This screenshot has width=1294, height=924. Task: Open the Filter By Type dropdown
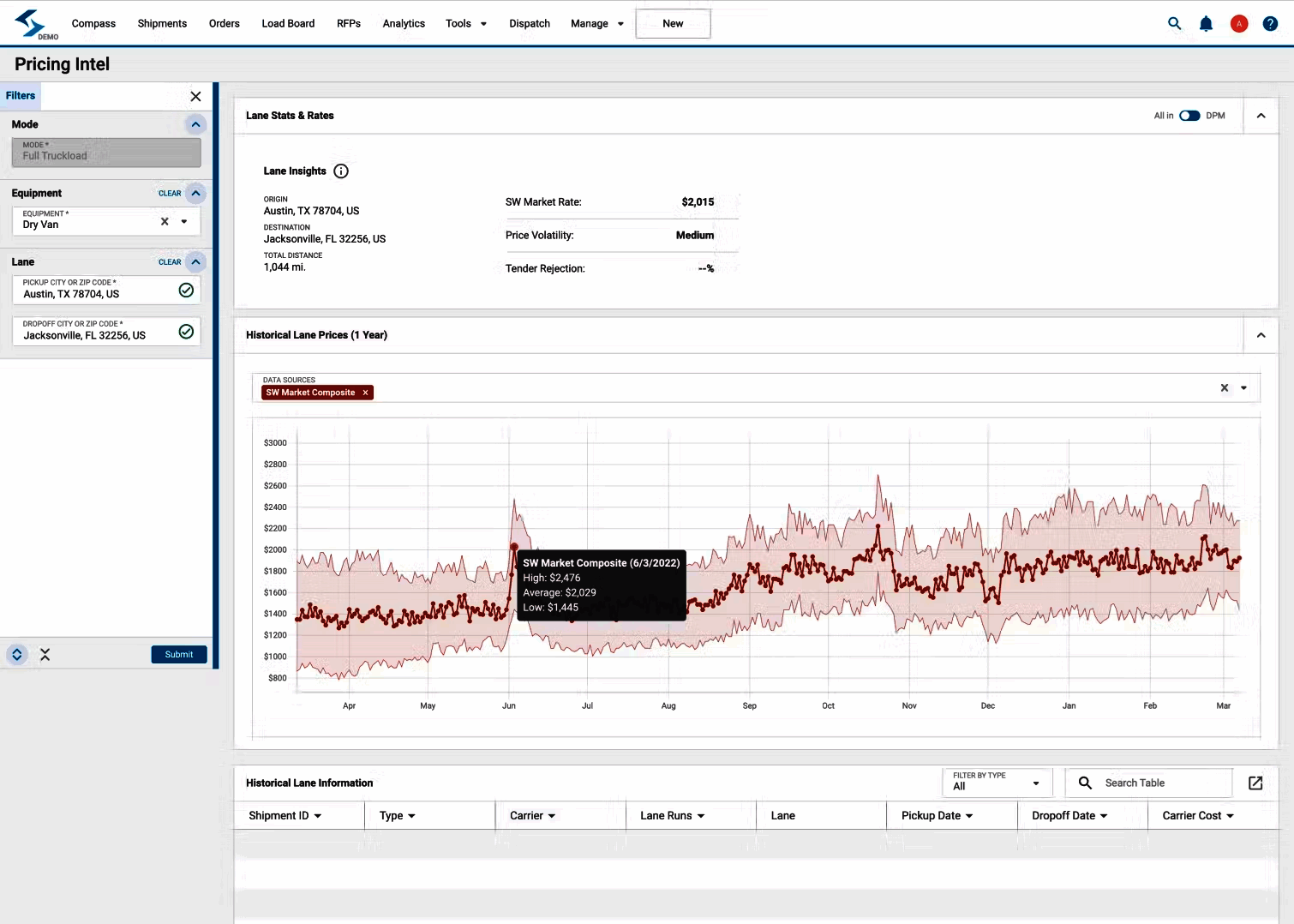(x=997, y=783)
